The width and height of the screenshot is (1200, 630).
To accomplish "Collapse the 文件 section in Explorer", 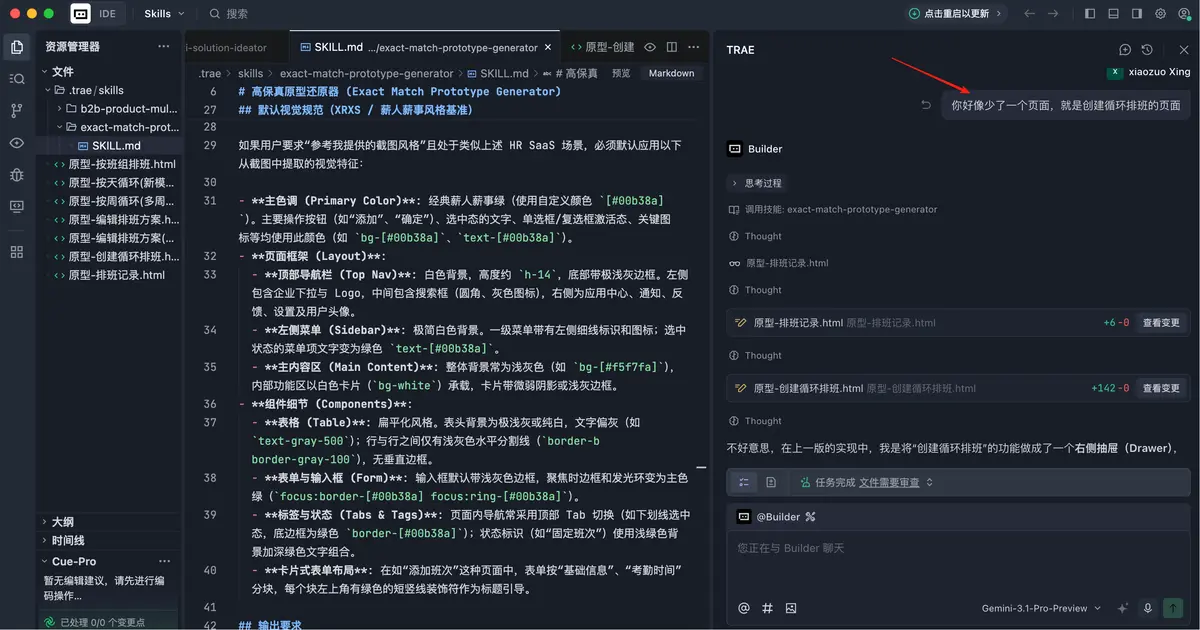I will pyautogui.click(x=62, y=72).
